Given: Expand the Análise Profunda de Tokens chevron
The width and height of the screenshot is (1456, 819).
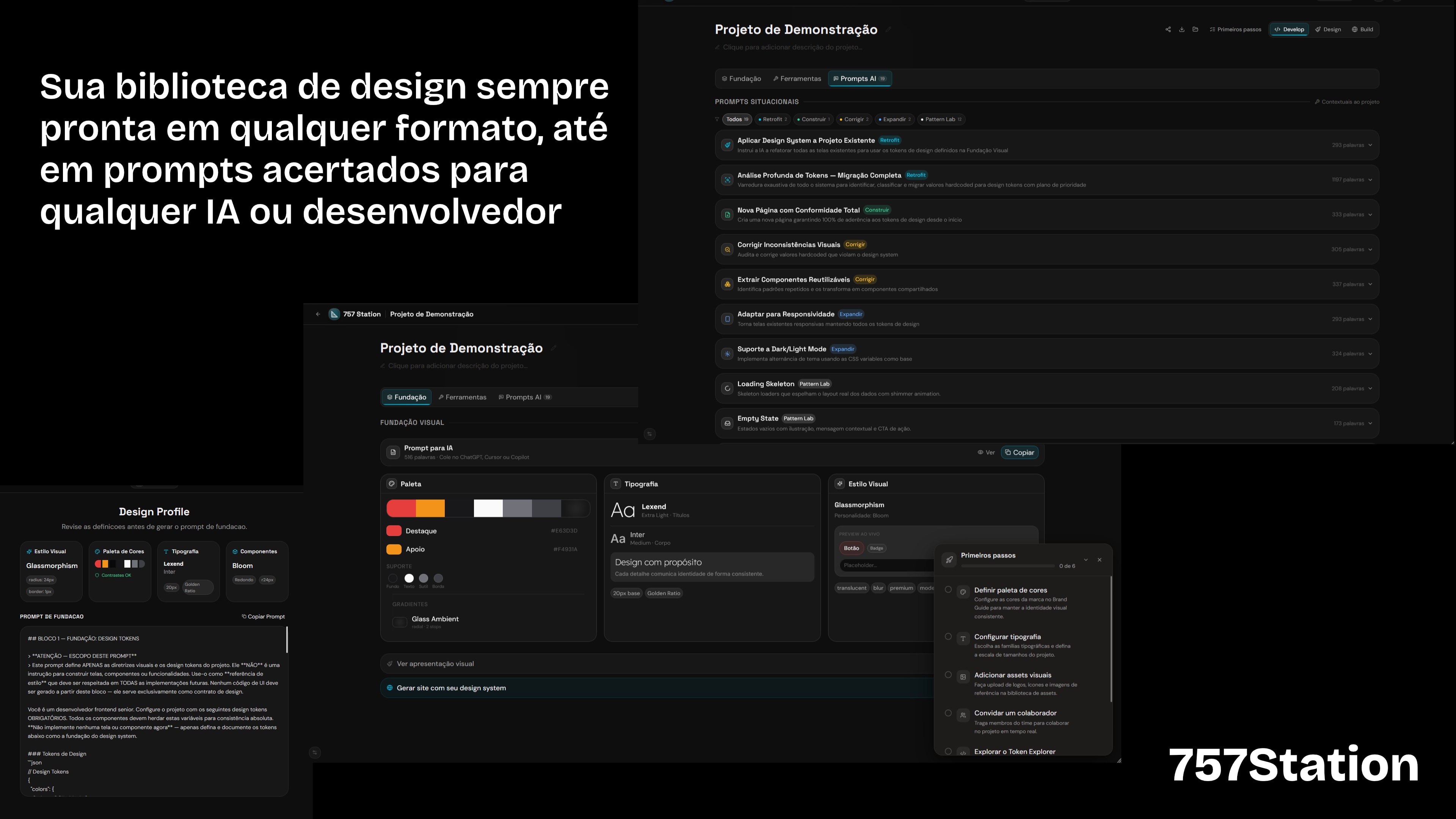Looking at the screenshot, I should pyautogui.click(x=1370, y=180).
